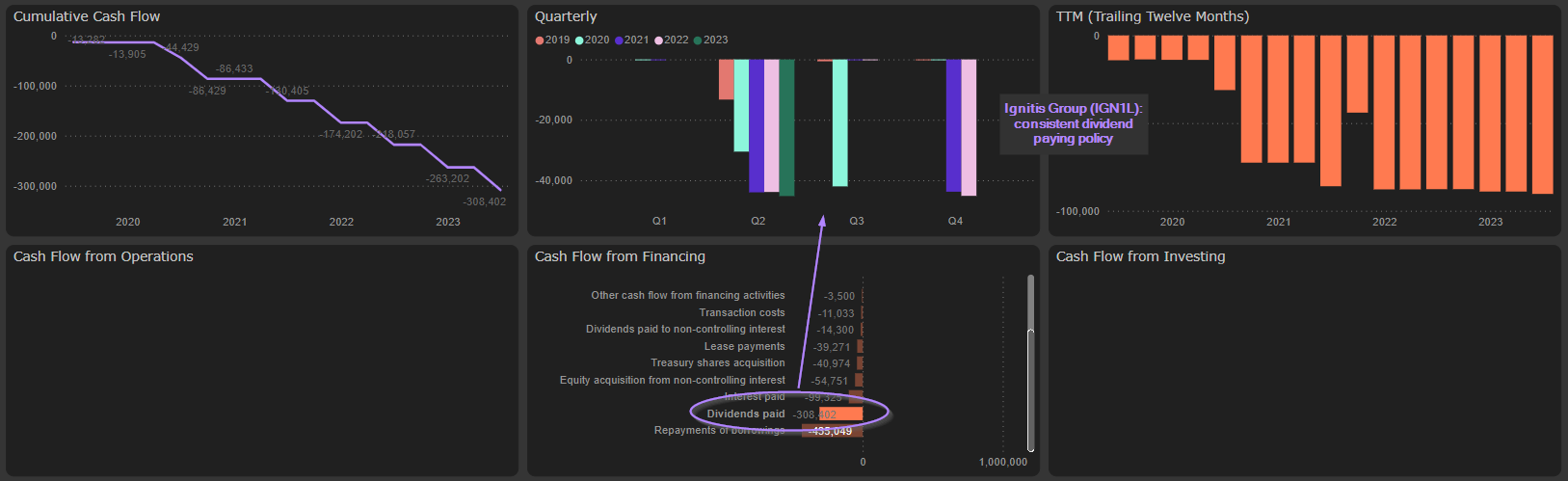This screenshot has height=481, width=1568.
Task: Click the Treasury shares acquisition label
Action: [x=717, y=363]
